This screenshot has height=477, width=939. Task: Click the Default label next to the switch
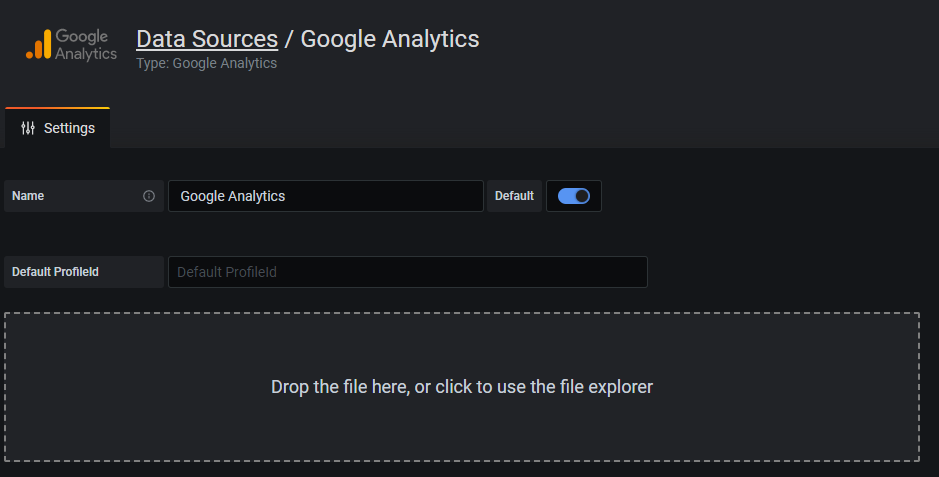[514, 196]
